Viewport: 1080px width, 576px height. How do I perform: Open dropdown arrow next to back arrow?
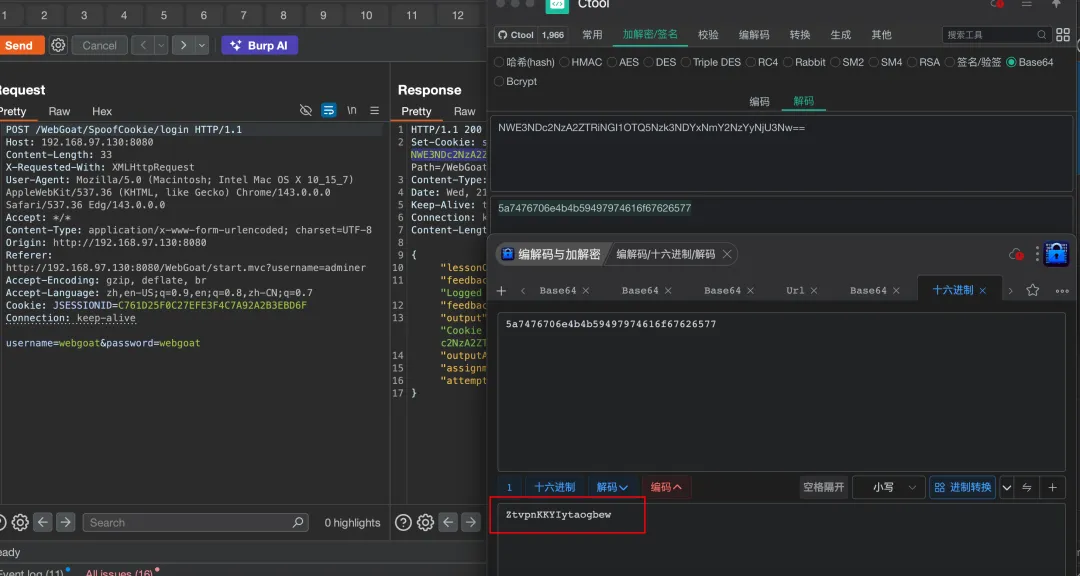point(161,45)
